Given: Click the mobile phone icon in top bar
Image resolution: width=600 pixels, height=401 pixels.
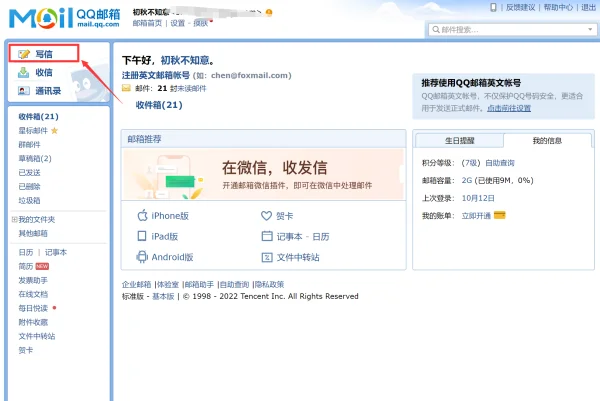Looking at the screenshot, I should pos(494,7).
